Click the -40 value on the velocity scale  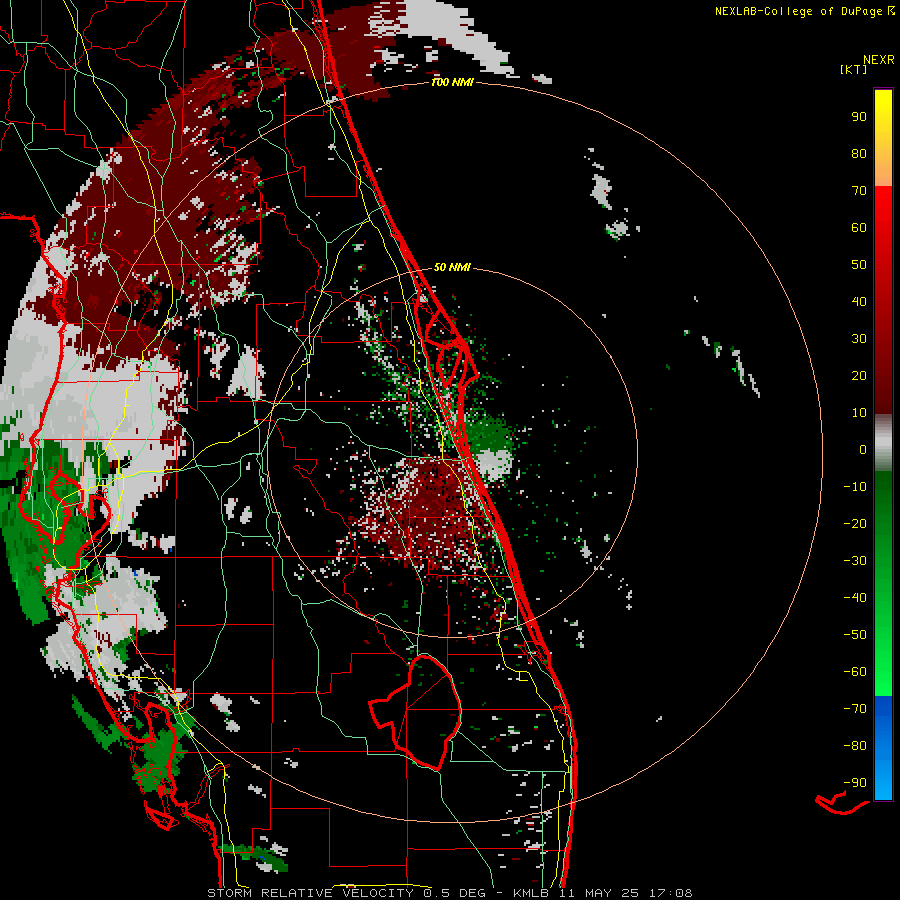tap(855, 598)
